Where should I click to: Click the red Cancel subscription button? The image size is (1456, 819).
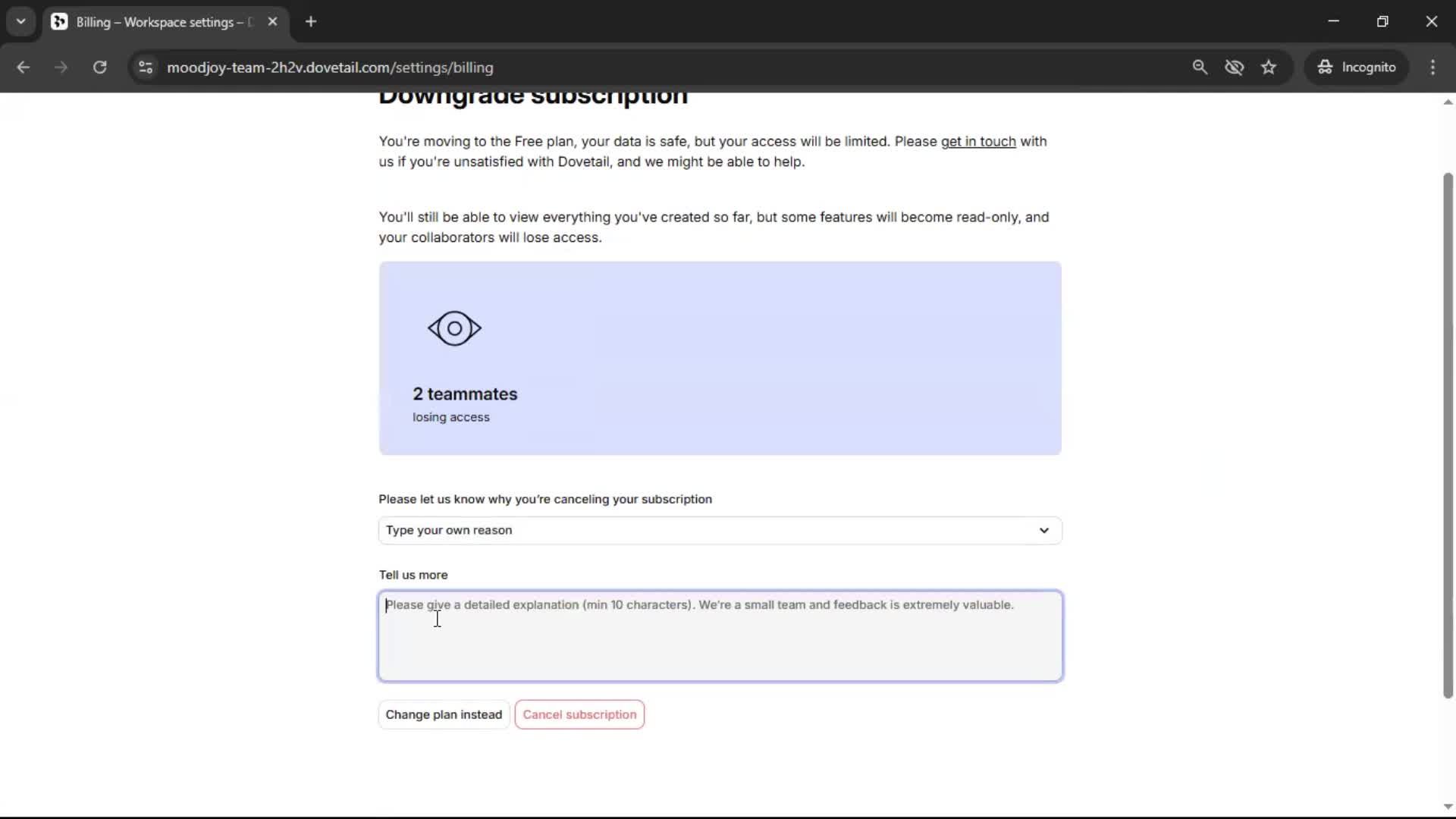pos(579,714)
